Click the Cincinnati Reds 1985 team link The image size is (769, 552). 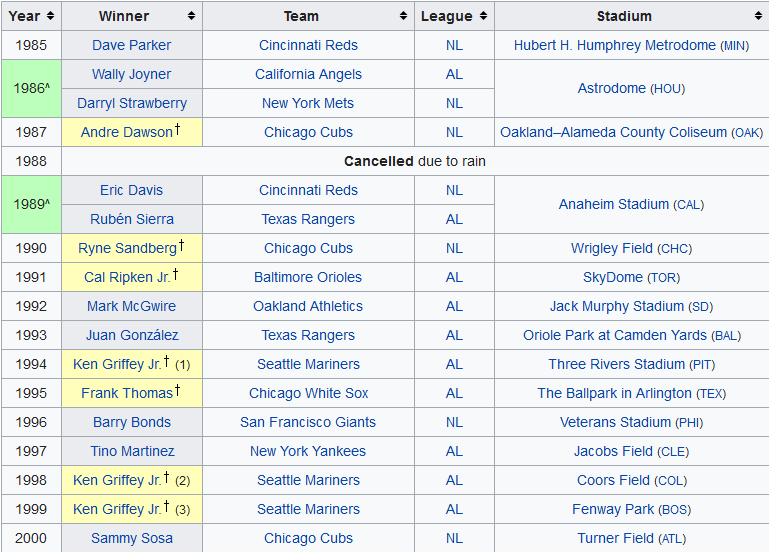(308, 45)
